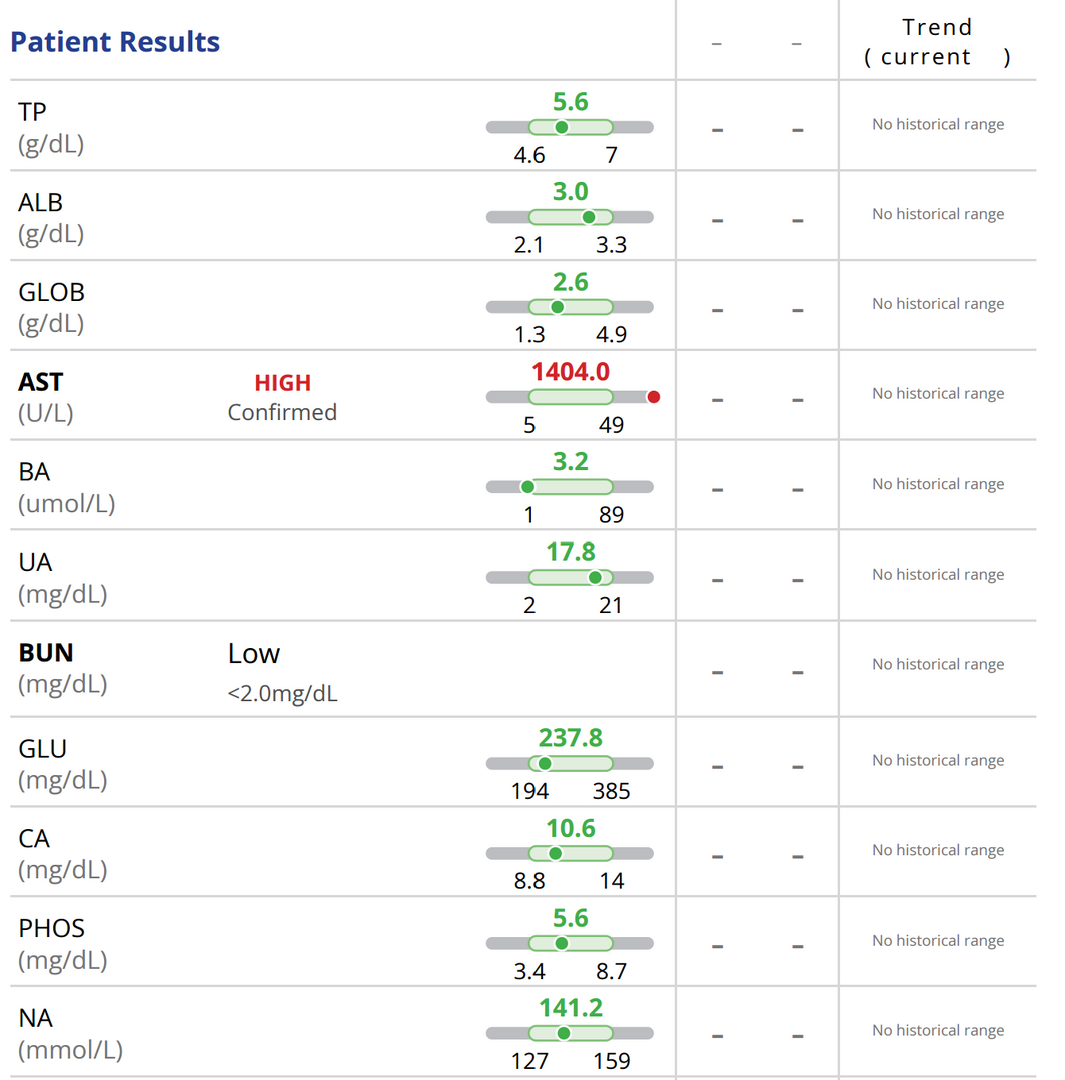Click the GLOB reference range slider bar
The height and width of the screenshot is (1080, 1065).
[x=570, y=307]
